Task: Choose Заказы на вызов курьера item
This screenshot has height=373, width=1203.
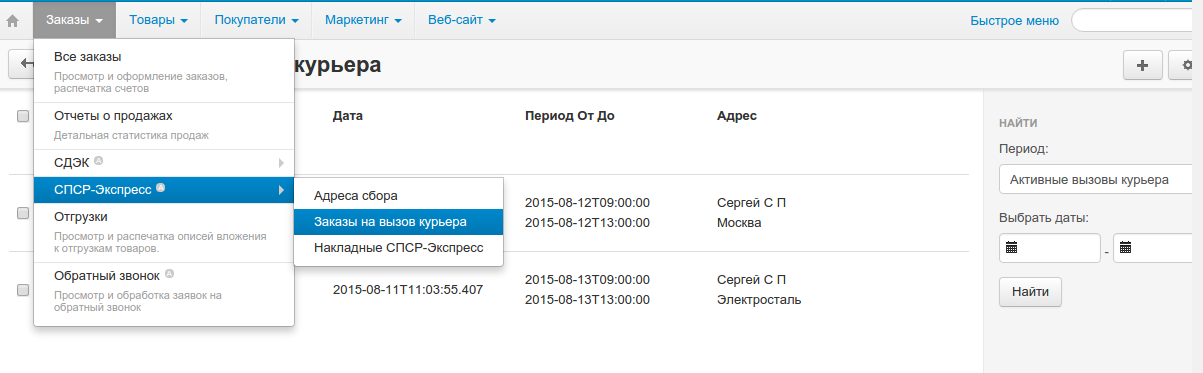Action: pos(398,221)
